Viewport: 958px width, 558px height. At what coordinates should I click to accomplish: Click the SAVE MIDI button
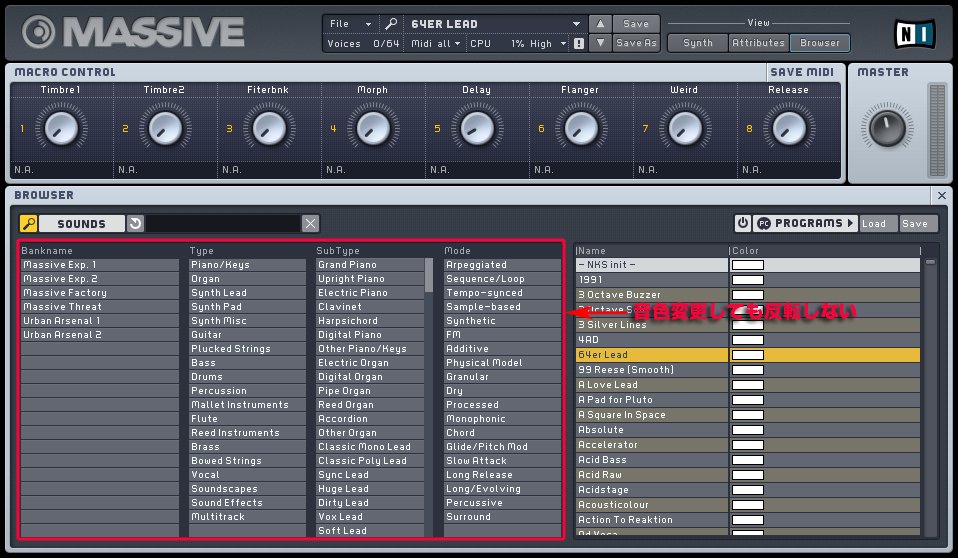click(802, 72)
